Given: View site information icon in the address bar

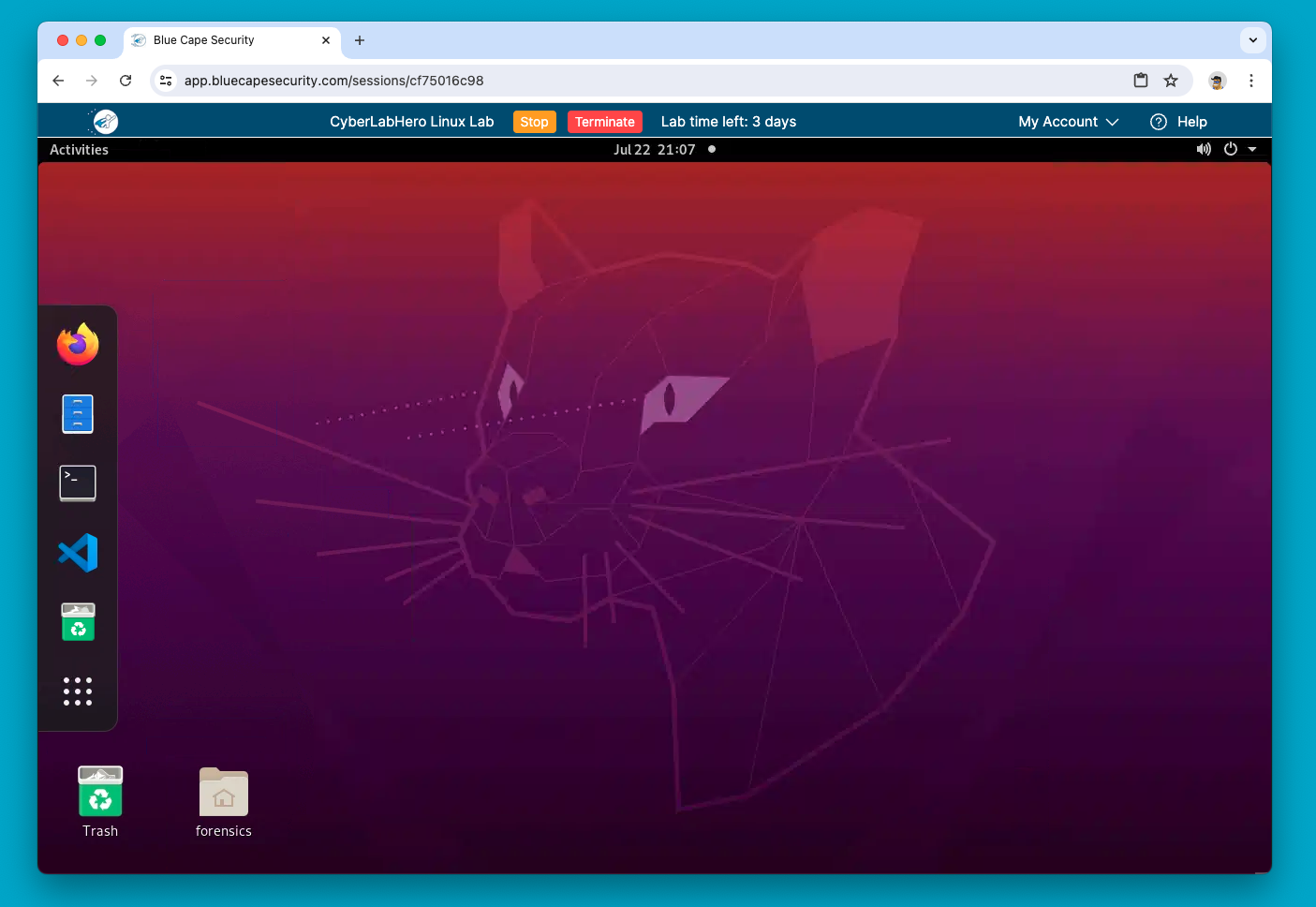Looking at the screenshot, I should 166,81.
